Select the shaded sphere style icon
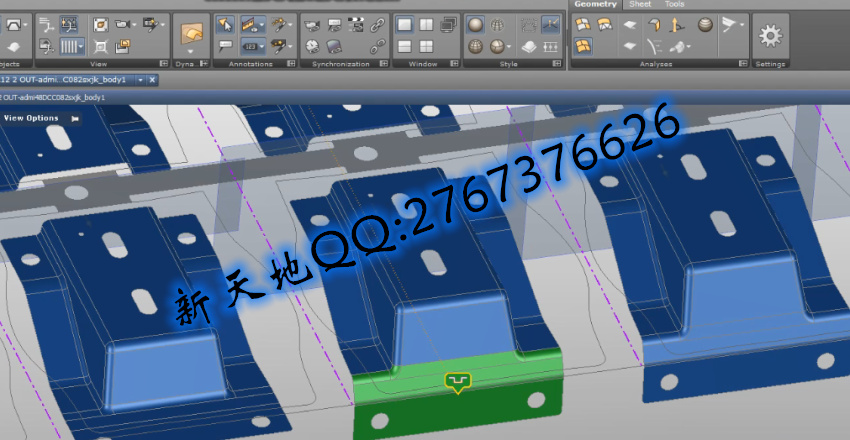The width and height of the screenshot is (850, 440). tap(476, 25)
